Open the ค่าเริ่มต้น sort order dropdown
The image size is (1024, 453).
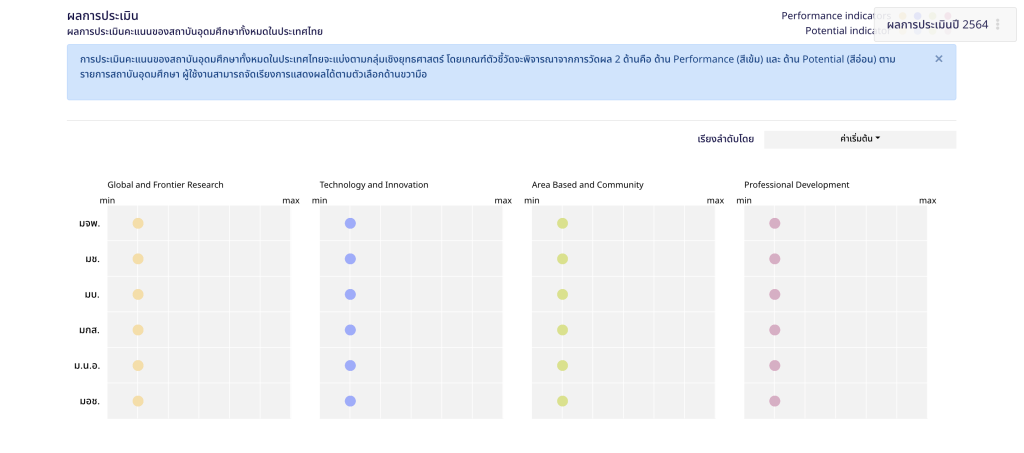point(859,139)
